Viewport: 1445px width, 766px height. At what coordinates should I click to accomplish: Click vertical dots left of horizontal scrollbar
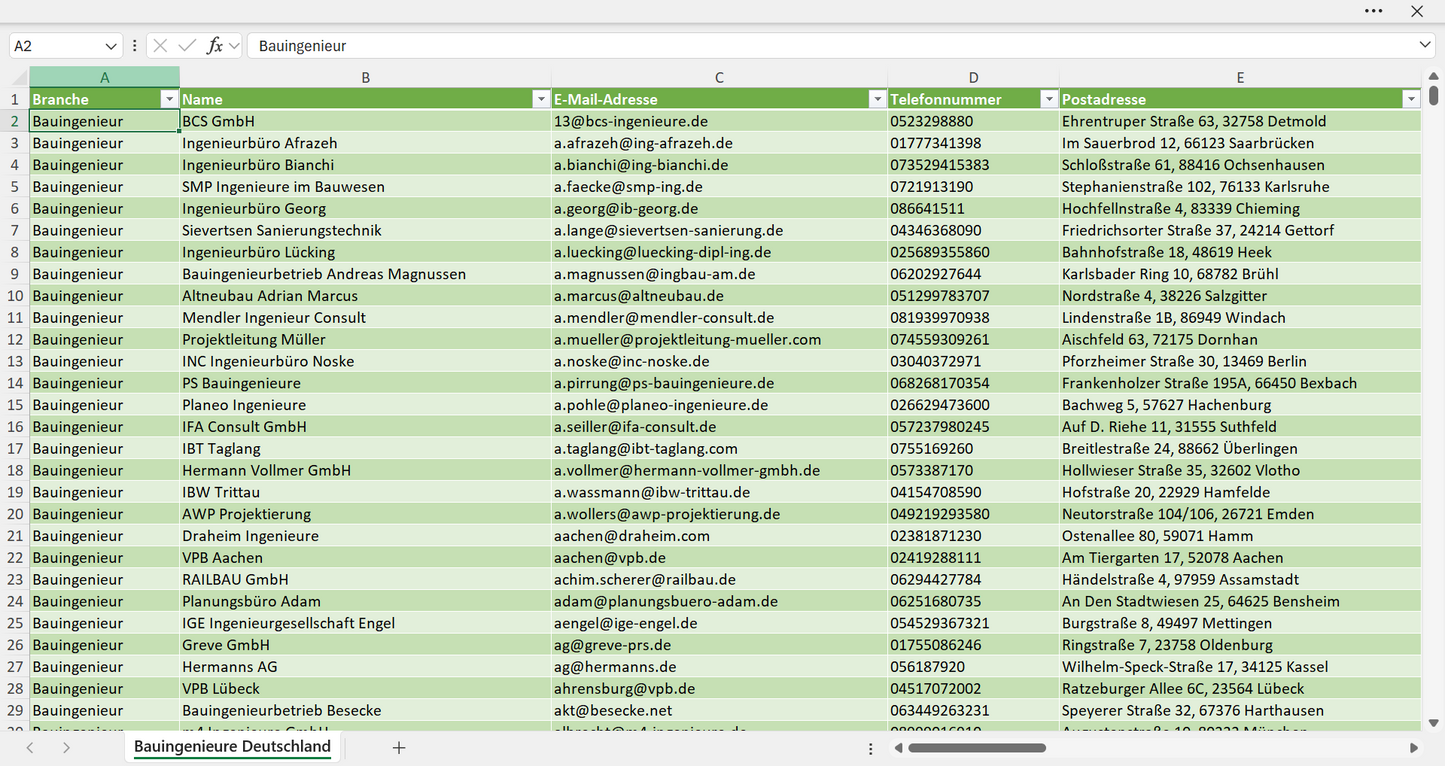[871, 748]
